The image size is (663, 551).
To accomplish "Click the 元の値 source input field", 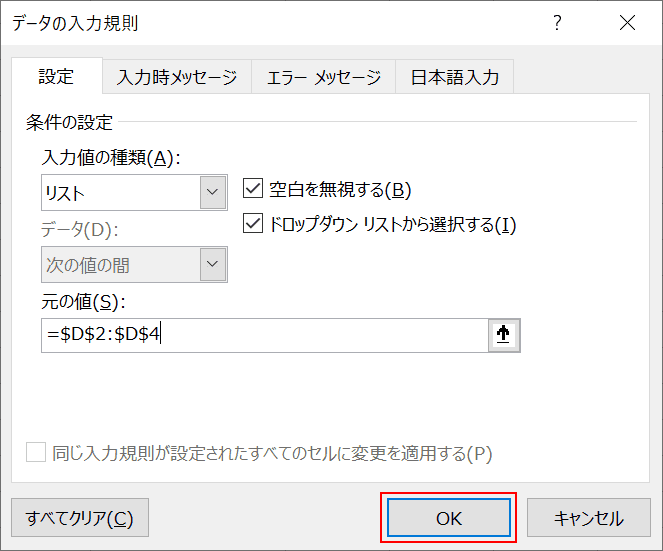I will coord(265,335).
